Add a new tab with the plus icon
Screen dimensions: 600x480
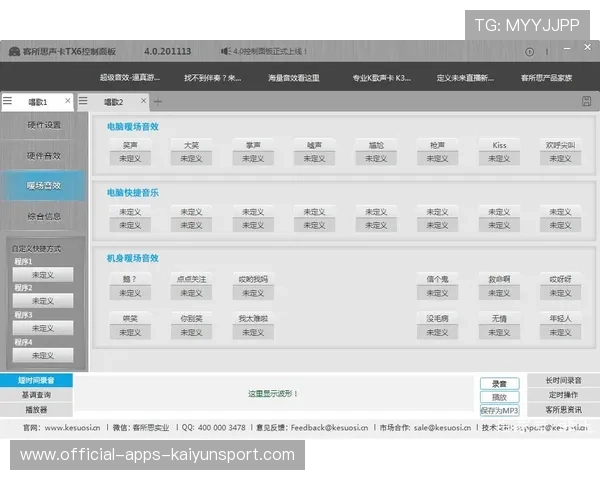[157, 101]
